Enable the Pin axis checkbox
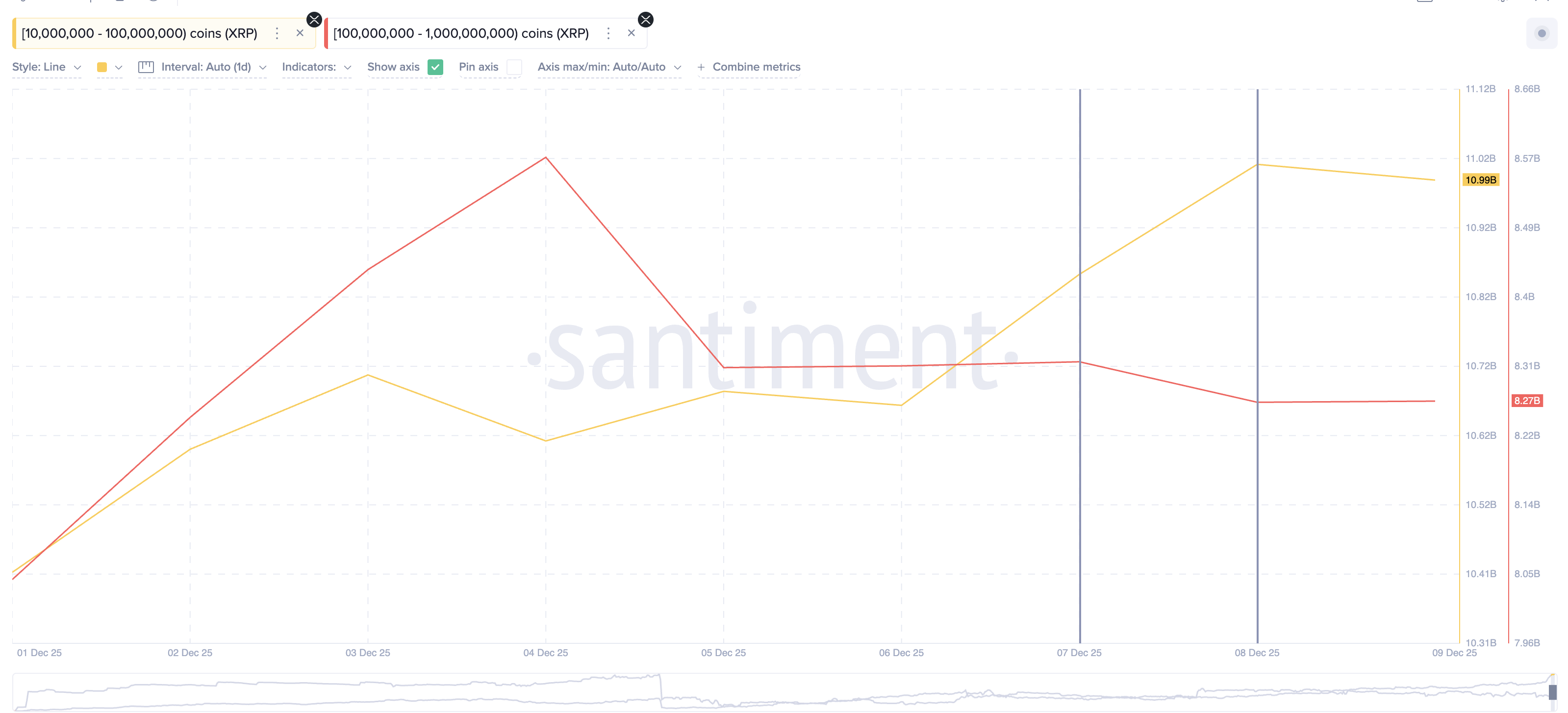 515,67
